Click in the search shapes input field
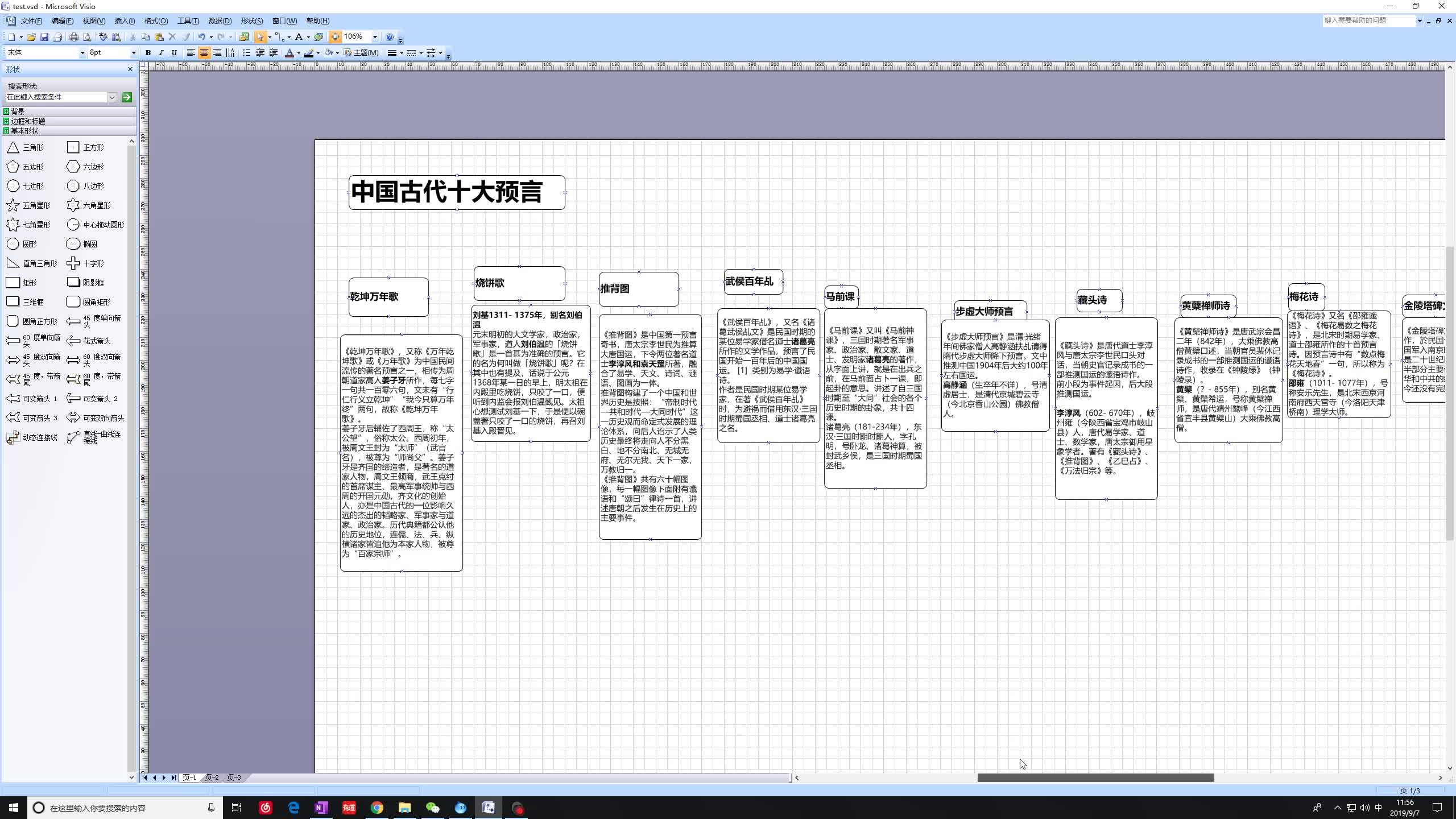Image resolution: width=1456 pixels, height=819 pixels. pos(56,97)
